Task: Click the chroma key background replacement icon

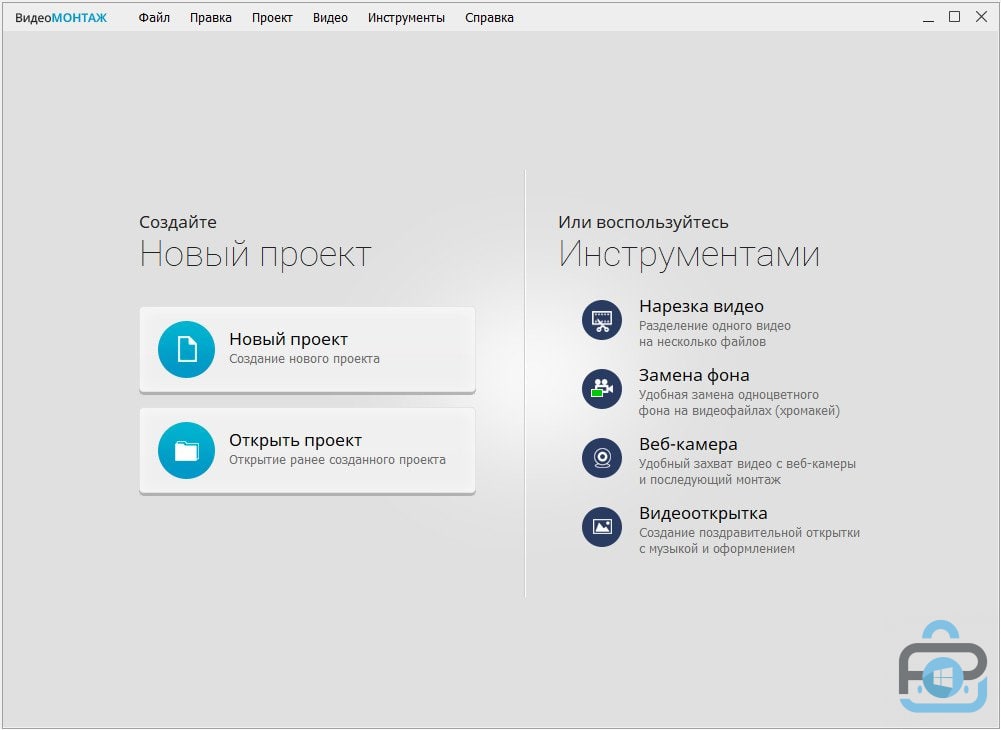Action: click(602, 389)
